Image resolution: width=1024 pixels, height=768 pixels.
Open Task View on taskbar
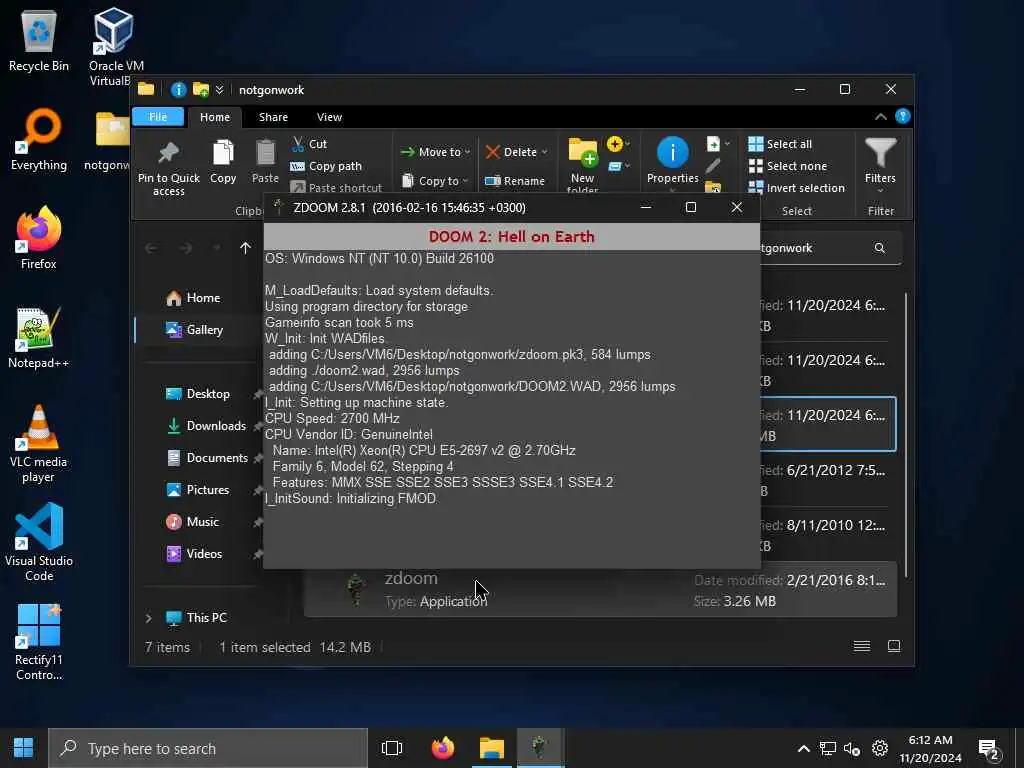(391, 748)
